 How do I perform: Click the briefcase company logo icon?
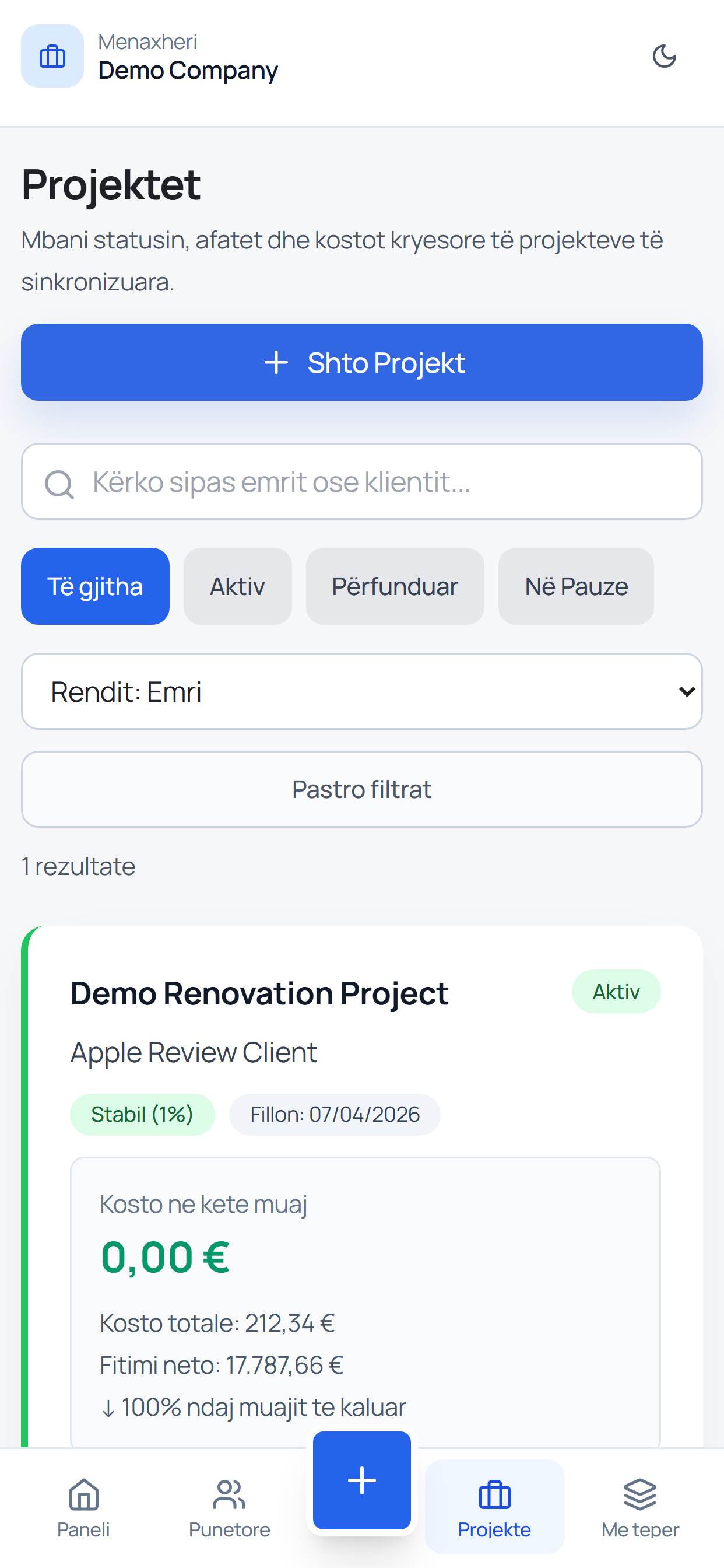click(52, 56)
